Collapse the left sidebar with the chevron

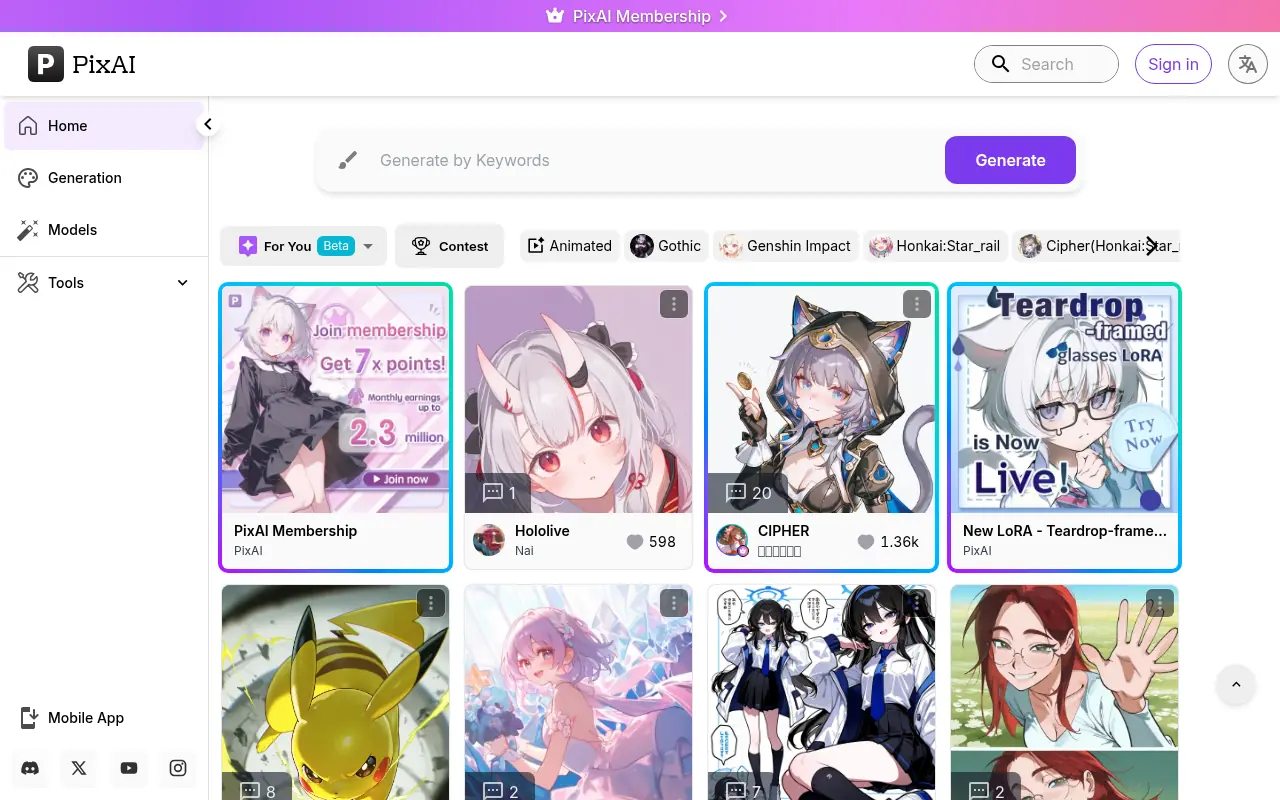(208, 124)
